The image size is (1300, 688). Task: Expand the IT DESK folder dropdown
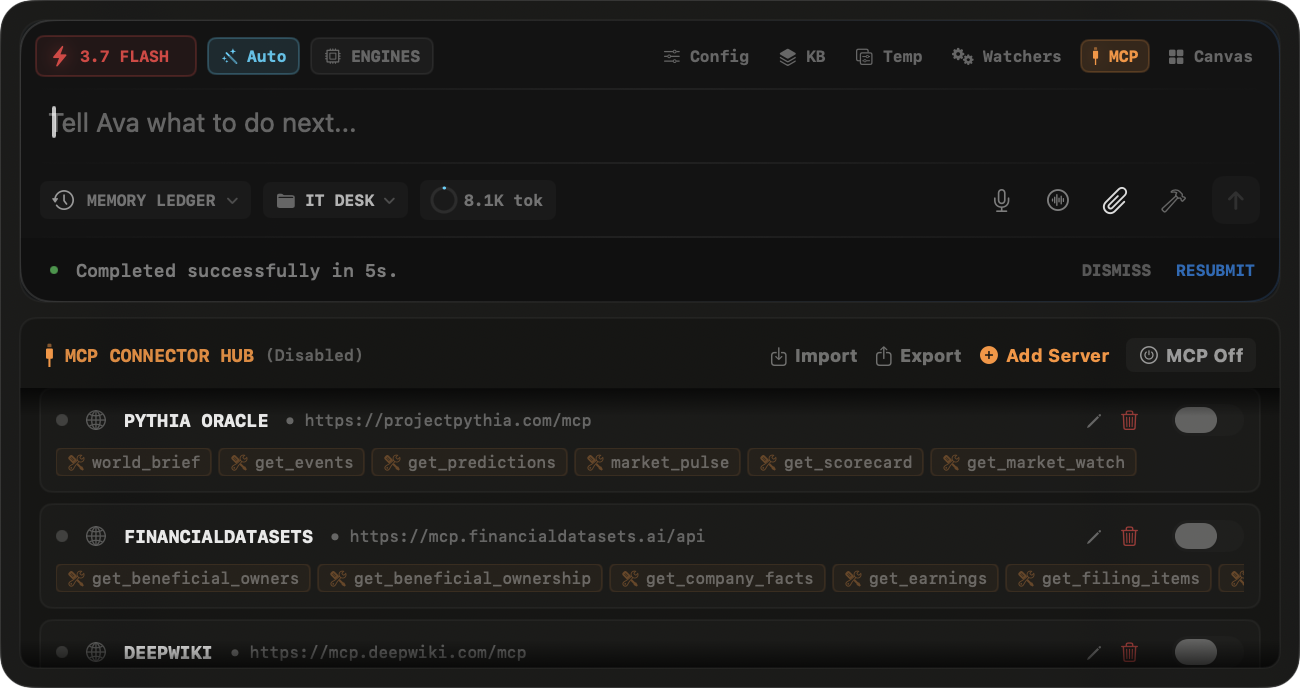336,200
